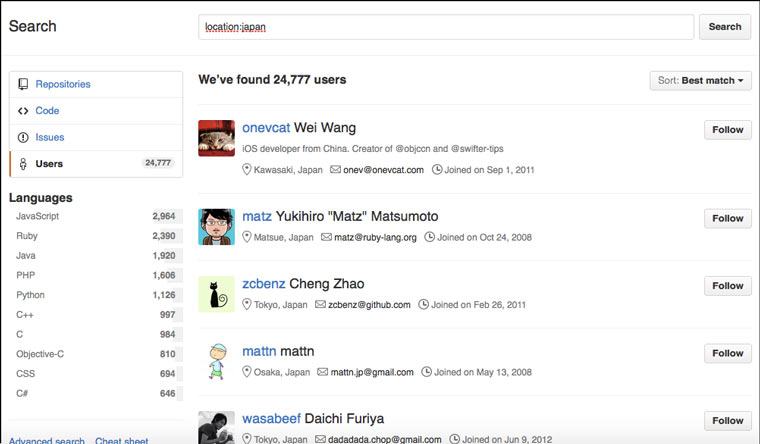The height and width of the screenshot is (444, 760).
Task: Open matz's cartoon avatar
Action: 216,227
